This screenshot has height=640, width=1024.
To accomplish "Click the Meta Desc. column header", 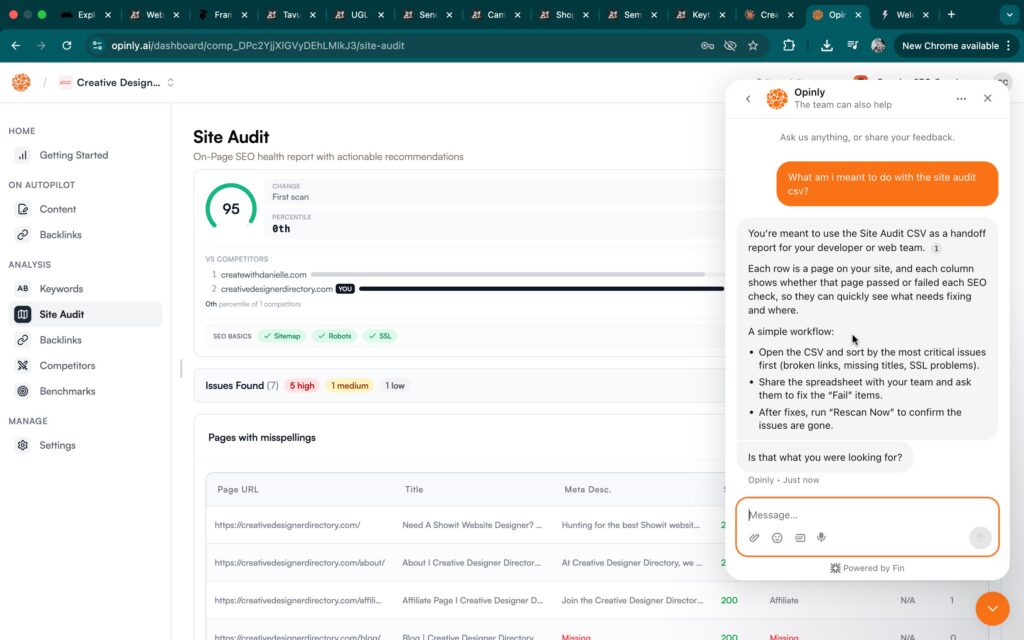I will (x=588, y=490).
